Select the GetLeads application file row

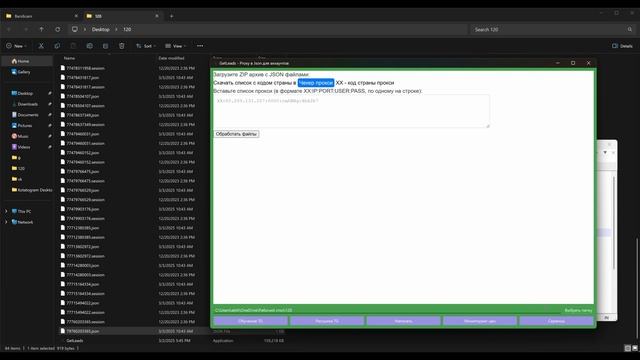171,340
